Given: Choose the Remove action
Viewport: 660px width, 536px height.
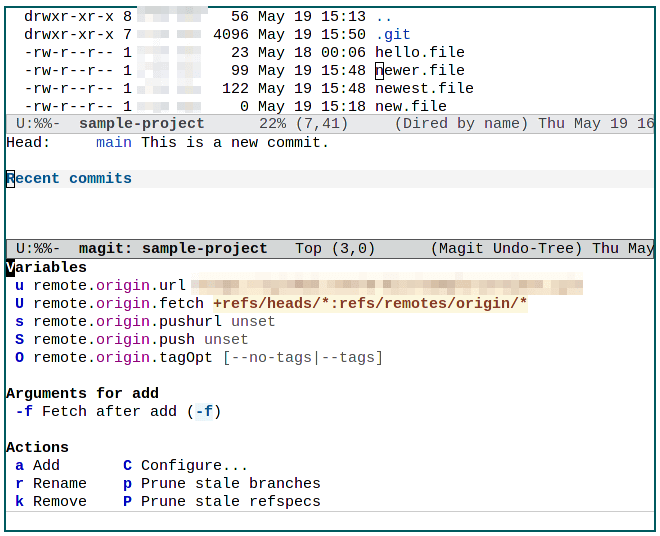Looking at the screenshot, I should (x=51, y=501).
